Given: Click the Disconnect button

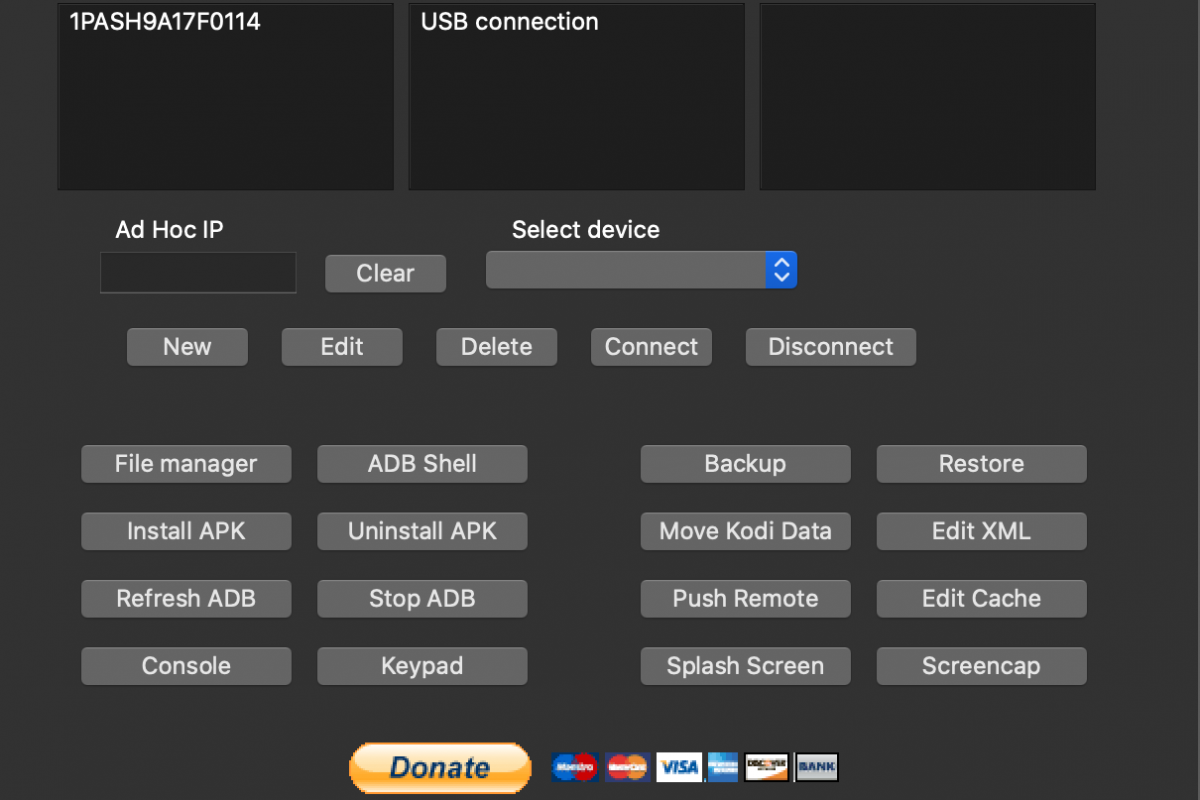Looking at the screenshot, I should click(x=831, y=347).
